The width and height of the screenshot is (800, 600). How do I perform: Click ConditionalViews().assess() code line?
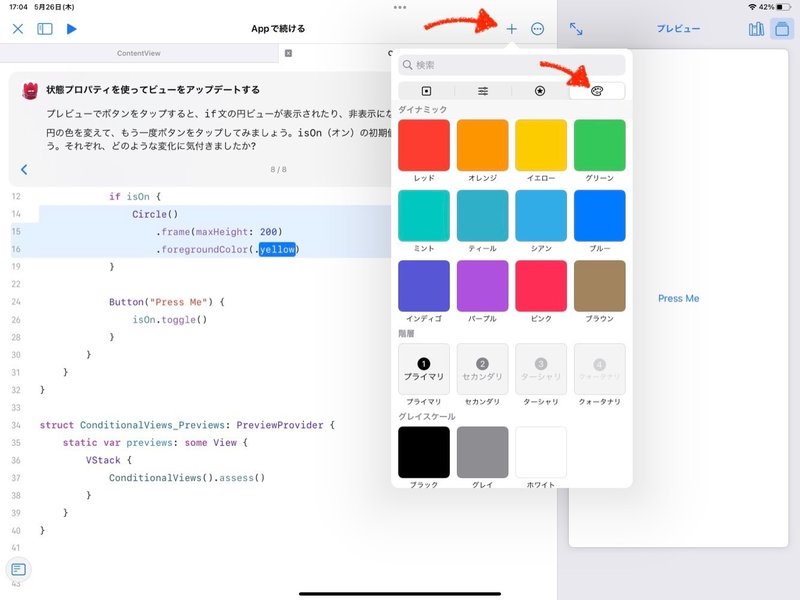(187, 478)
